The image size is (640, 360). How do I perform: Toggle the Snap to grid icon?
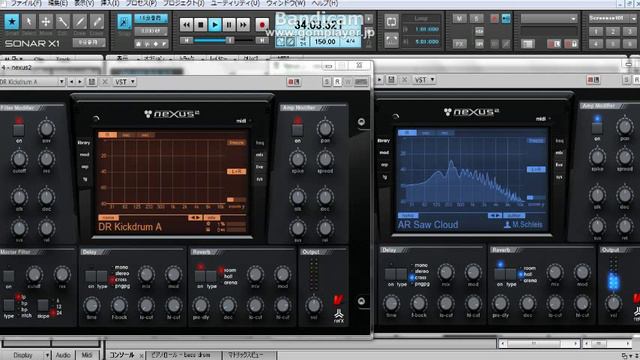[x=124, y=22]
